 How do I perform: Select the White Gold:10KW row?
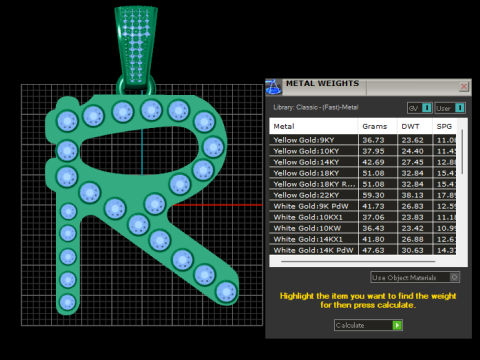[363, 228]
